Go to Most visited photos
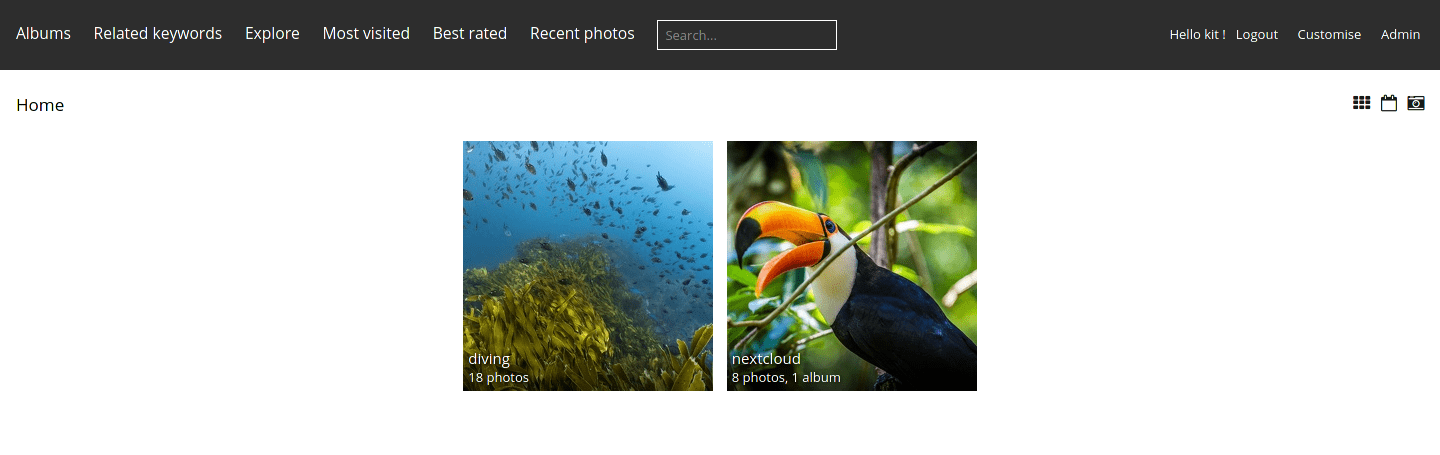This screenshot has width=1440, height=455. pyautogui.click(x=366, y=33)
